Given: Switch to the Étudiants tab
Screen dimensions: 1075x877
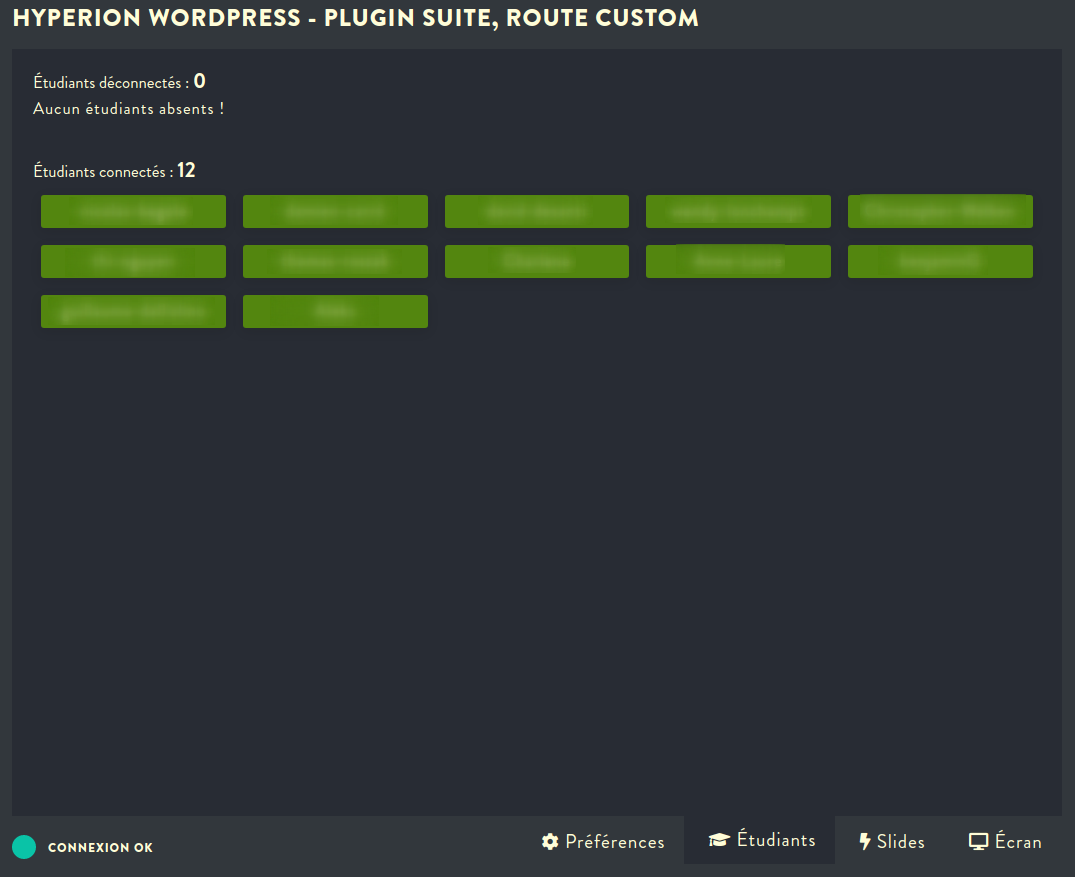Looking at the screenshot, I should pyautogui.click(x=760, y=840).
